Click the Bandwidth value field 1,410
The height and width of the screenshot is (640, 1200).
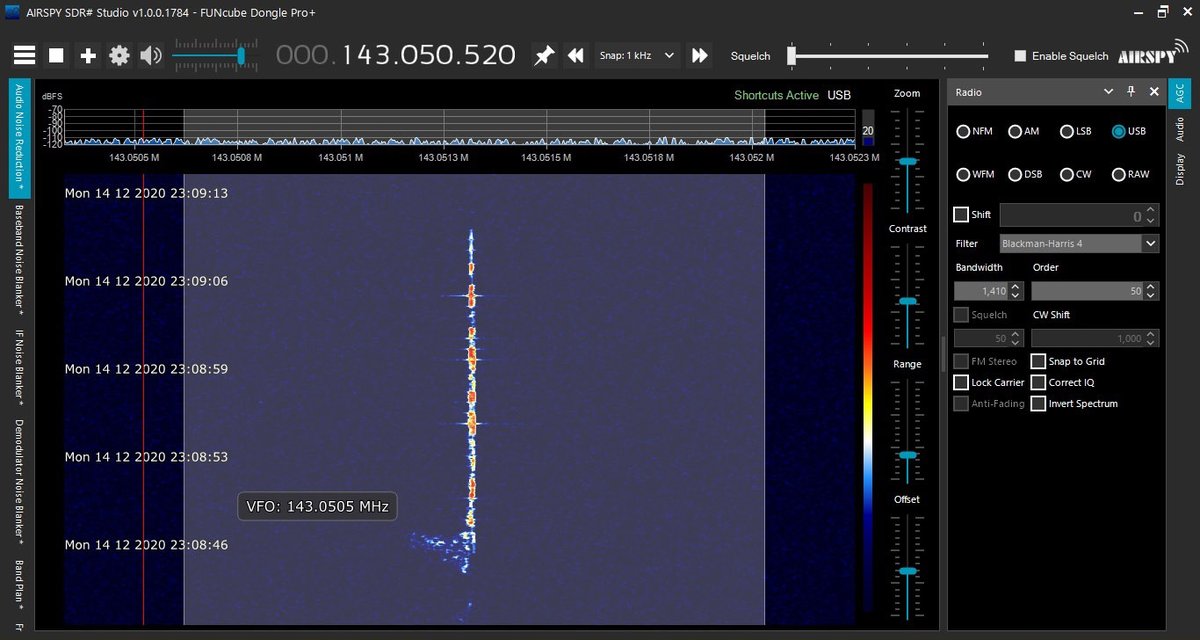pos(981,291)
